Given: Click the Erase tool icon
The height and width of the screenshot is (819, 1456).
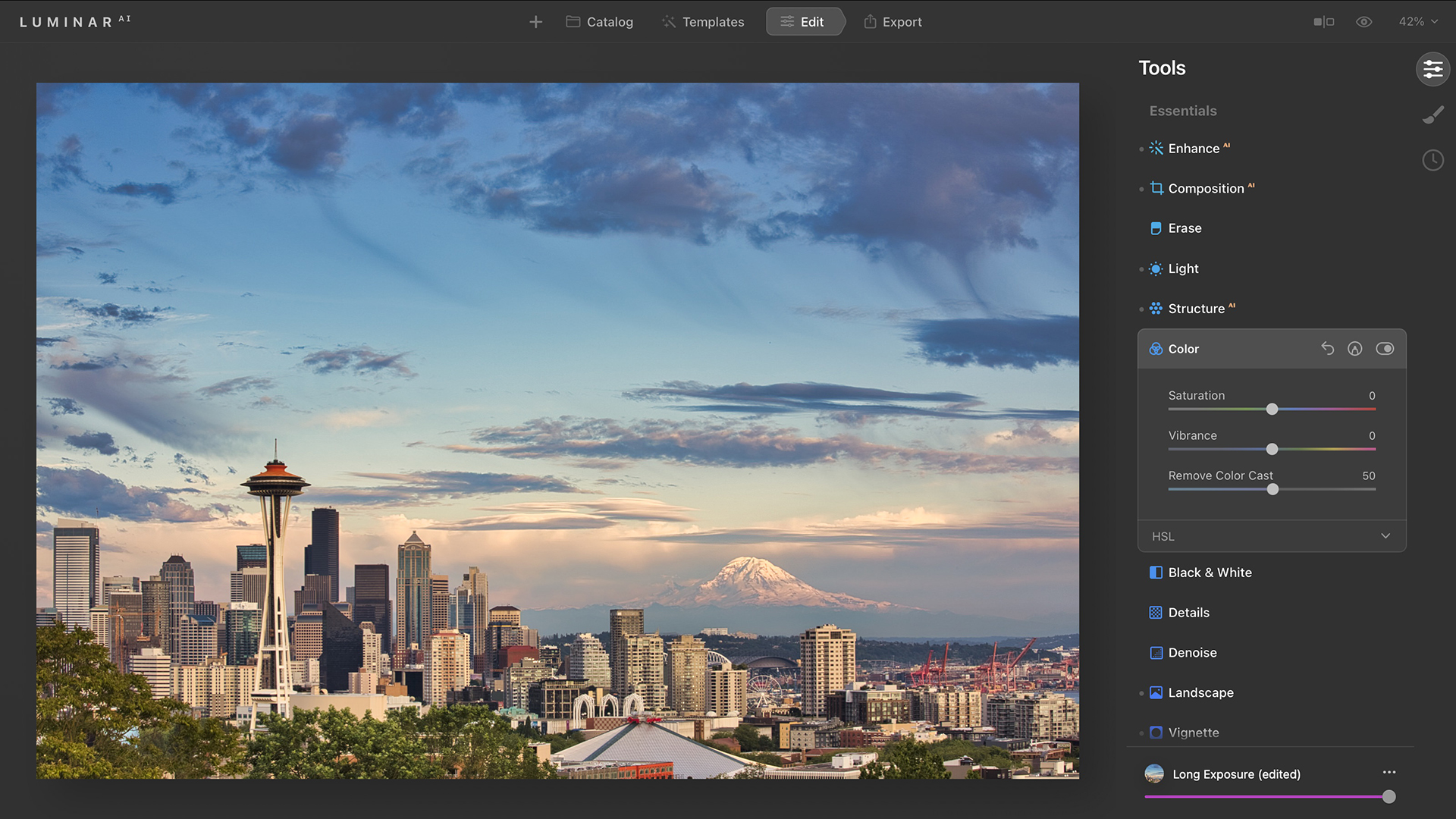Looking at the screenshot, I should click(1156, 228).
